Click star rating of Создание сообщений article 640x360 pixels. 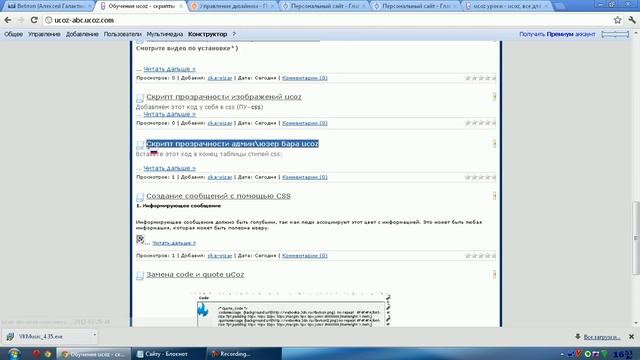[480, 256]
